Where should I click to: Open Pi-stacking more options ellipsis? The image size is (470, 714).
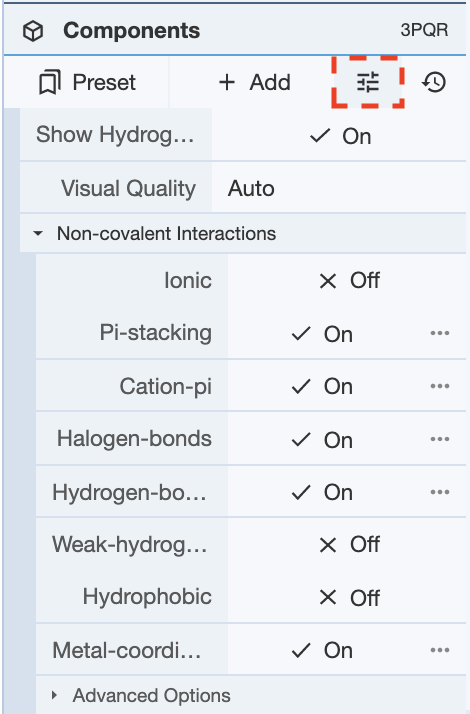tap(439, 333)
